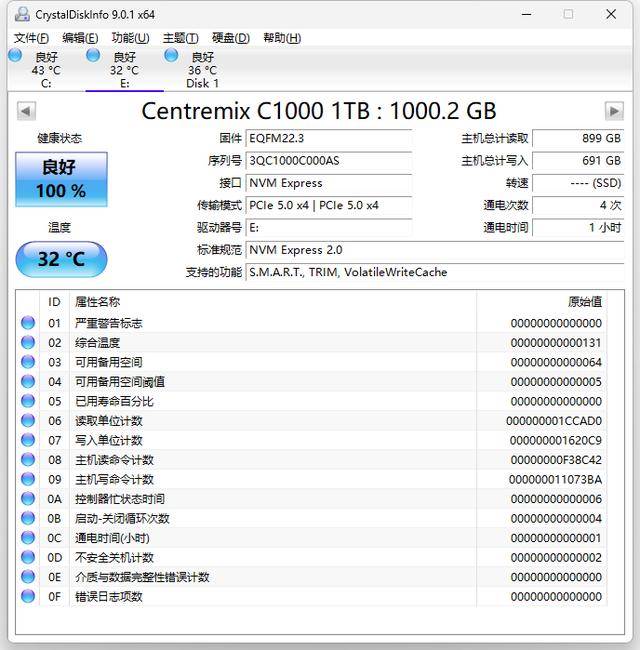This screenshot has height=650, width=640.
Task: Go to next disk with right arrow
Action: (614, 111)
